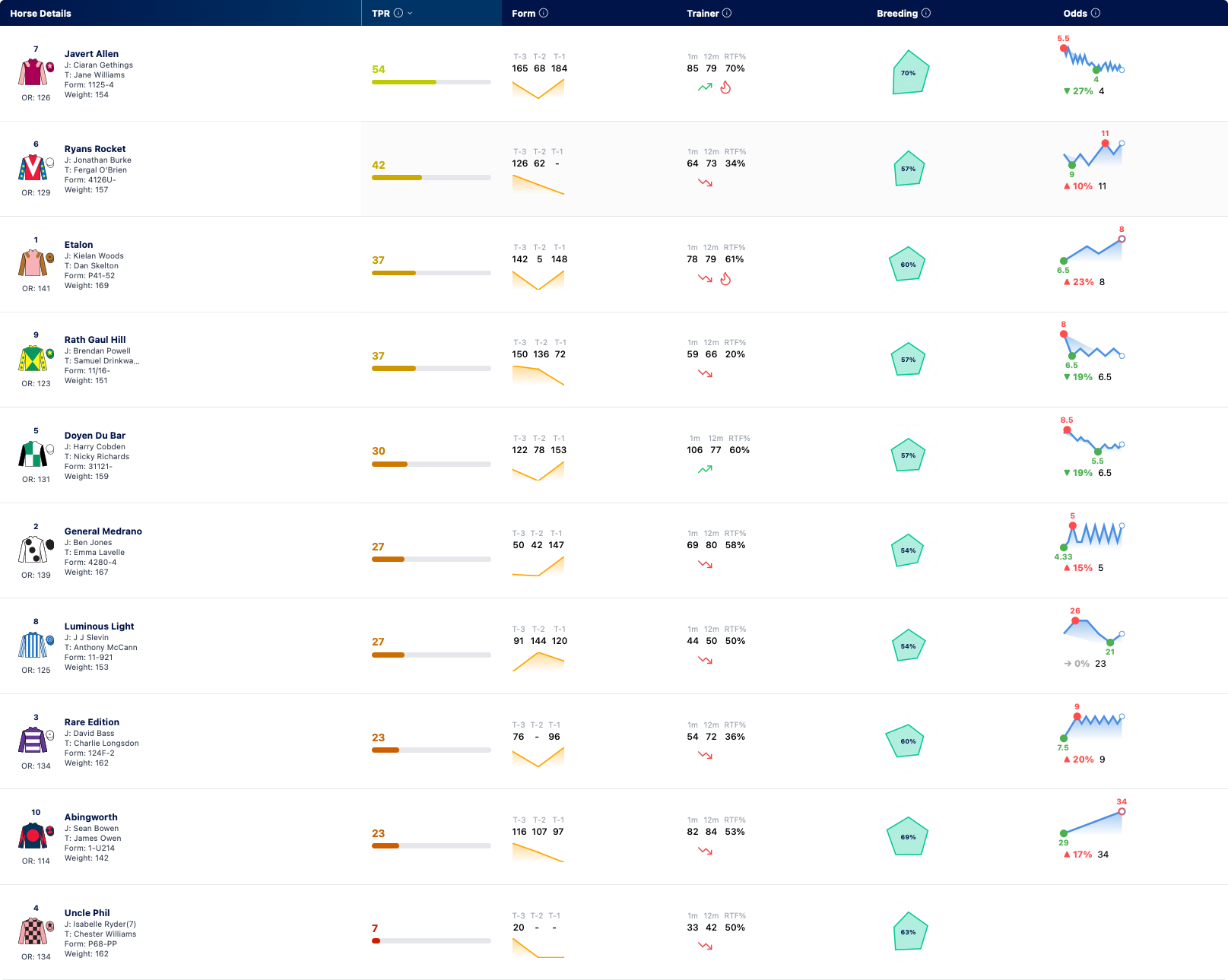Screen dimensions: 1228x980
Task: Click the Form column info icon
Action: click(544, 13)
